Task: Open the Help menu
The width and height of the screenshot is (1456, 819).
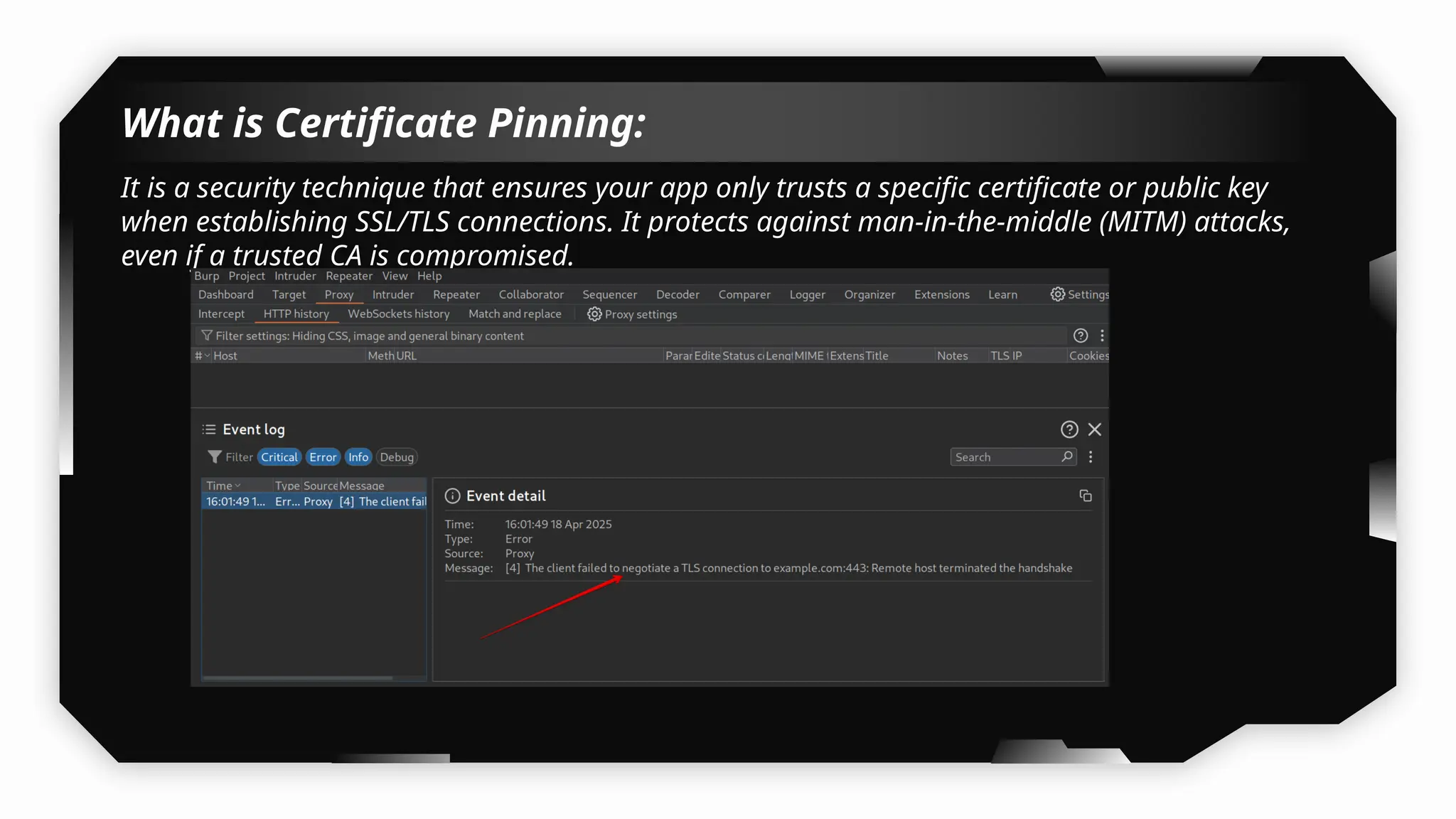Action: 429,276
